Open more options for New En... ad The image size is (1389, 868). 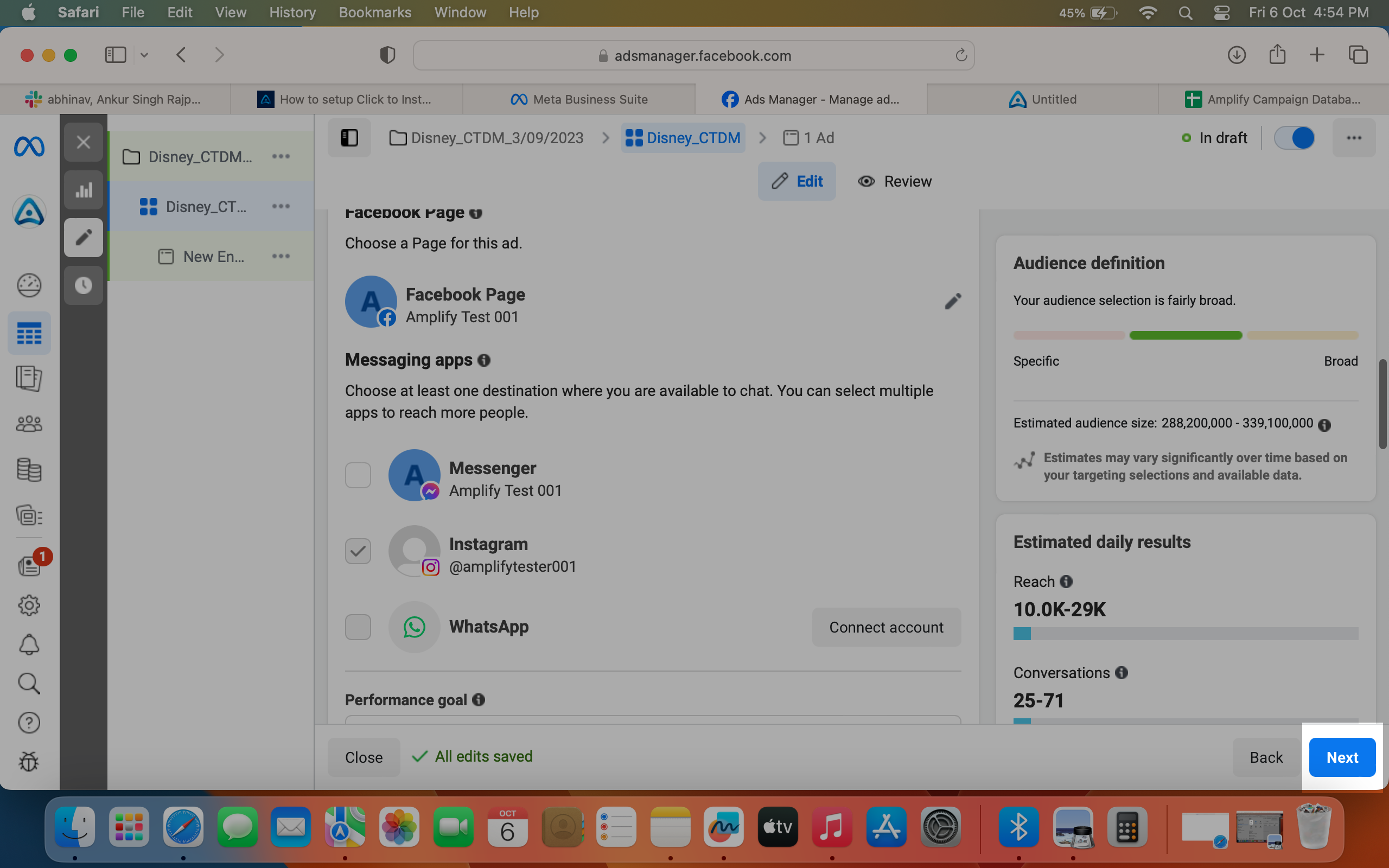281,256
